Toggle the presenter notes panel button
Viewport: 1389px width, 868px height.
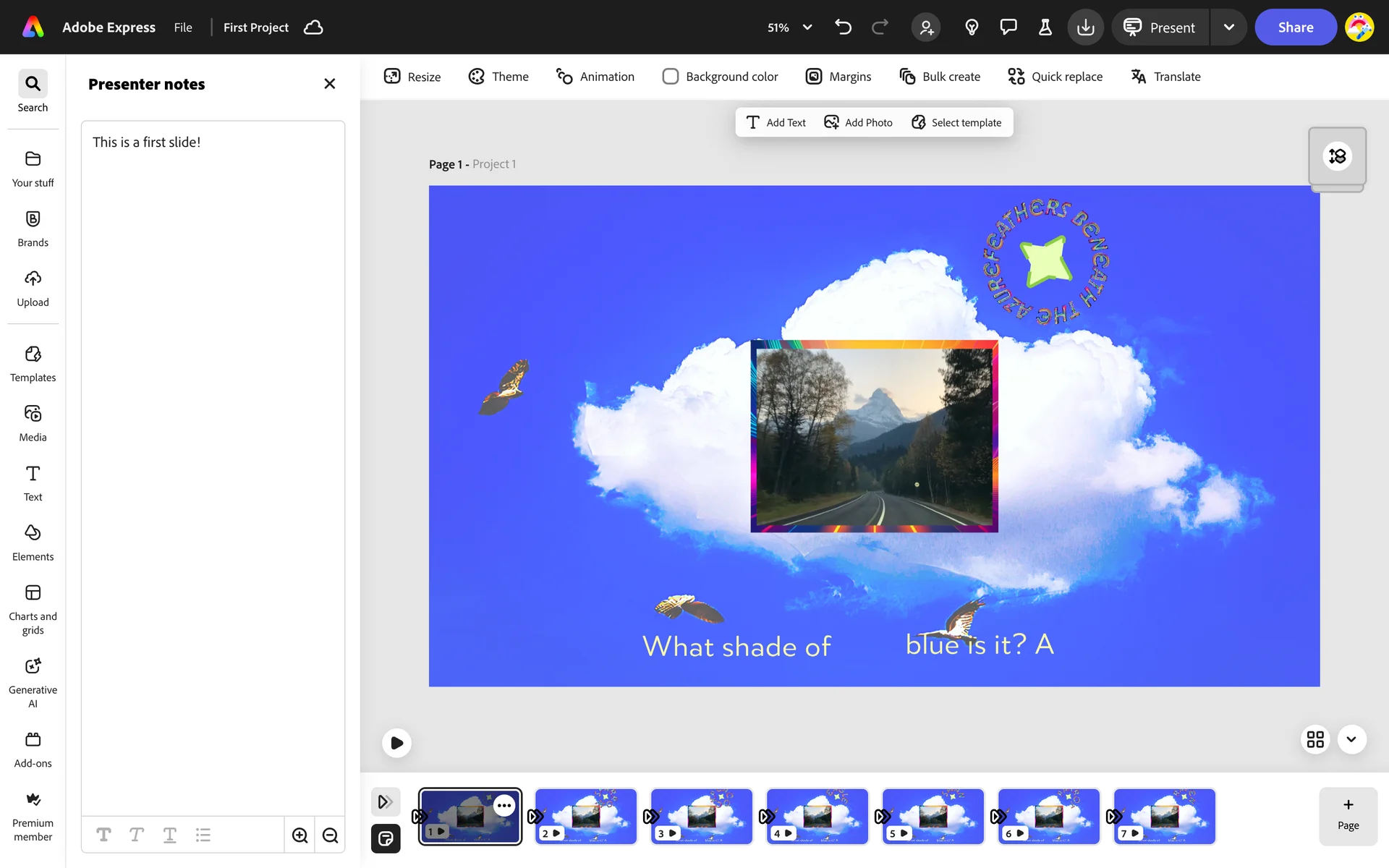click(386, 839)
